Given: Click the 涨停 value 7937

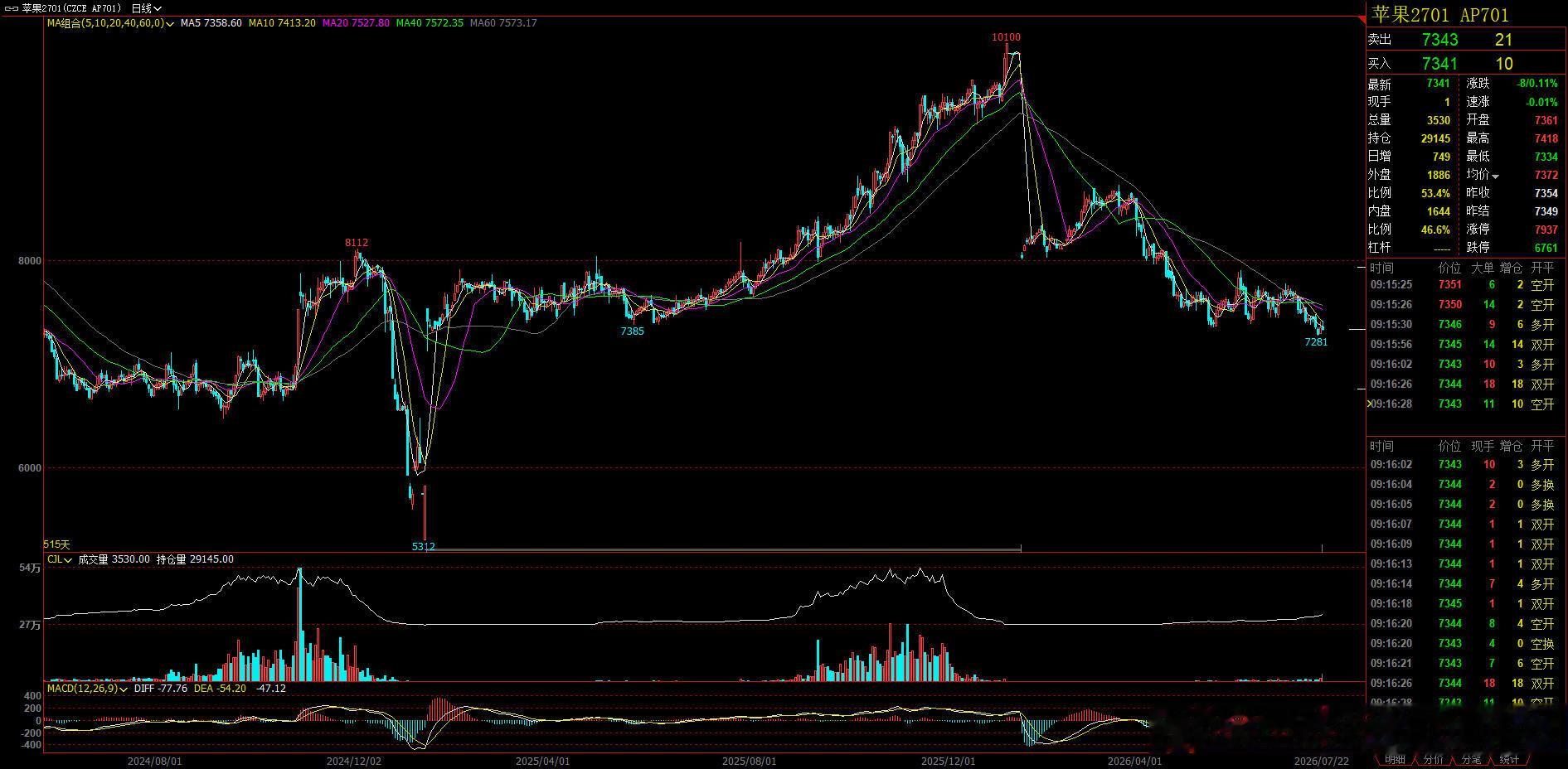Looking at the screenshot, I should click(1546, 230).
